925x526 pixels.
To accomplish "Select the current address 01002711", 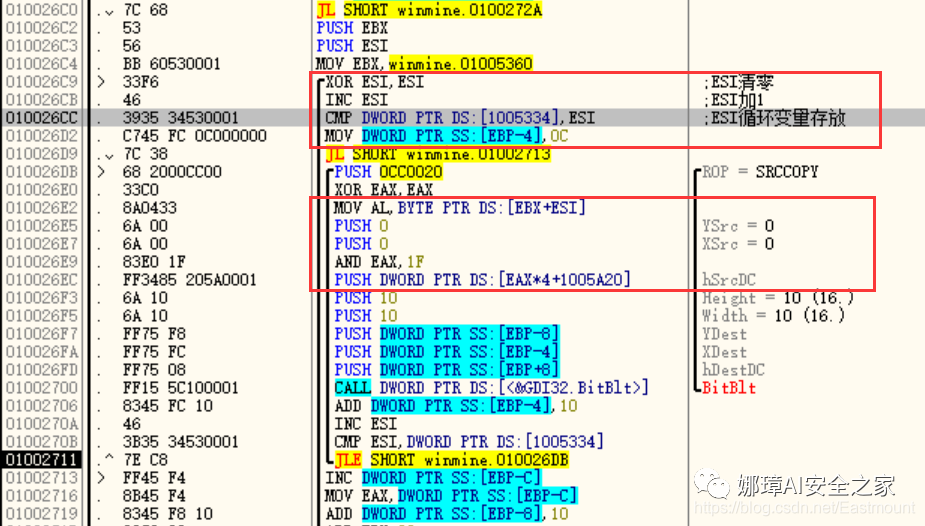I will [42, 459].
